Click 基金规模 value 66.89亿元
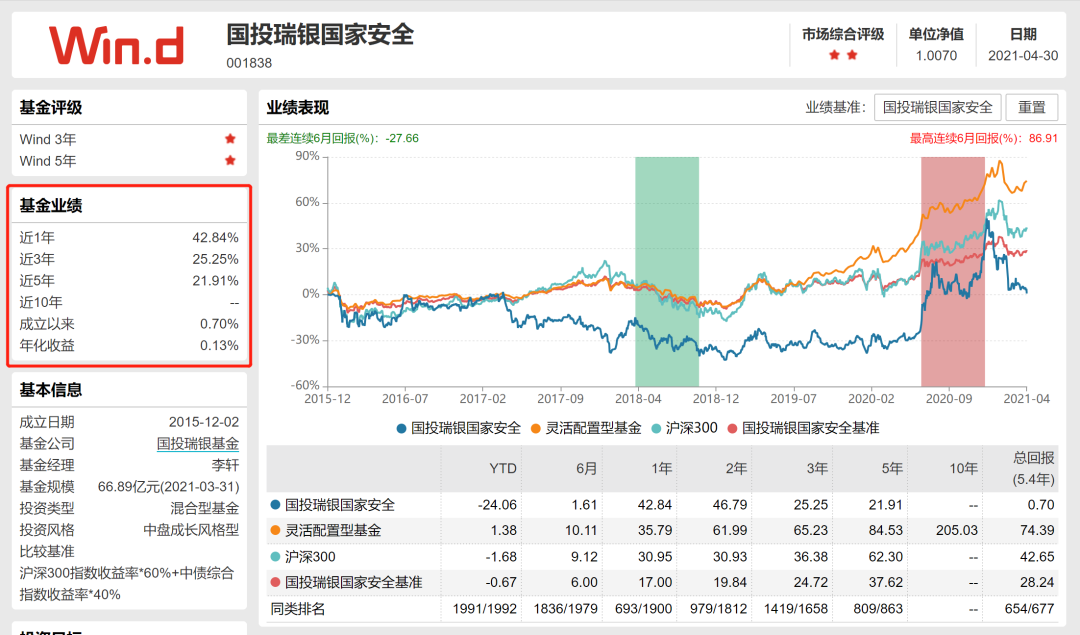 coord(168,487)
